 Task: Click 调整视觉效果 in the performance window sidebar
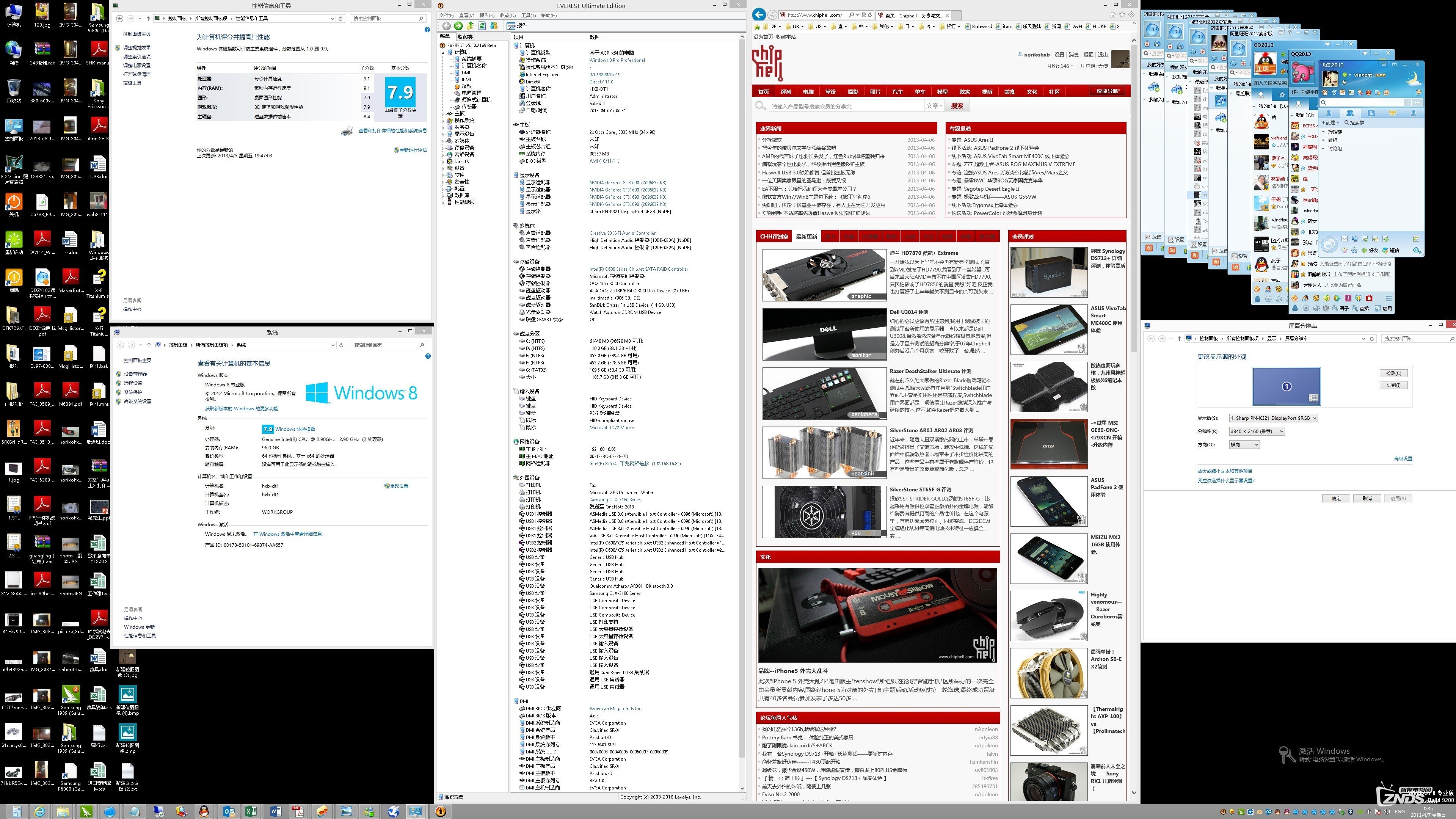point(137,47)
